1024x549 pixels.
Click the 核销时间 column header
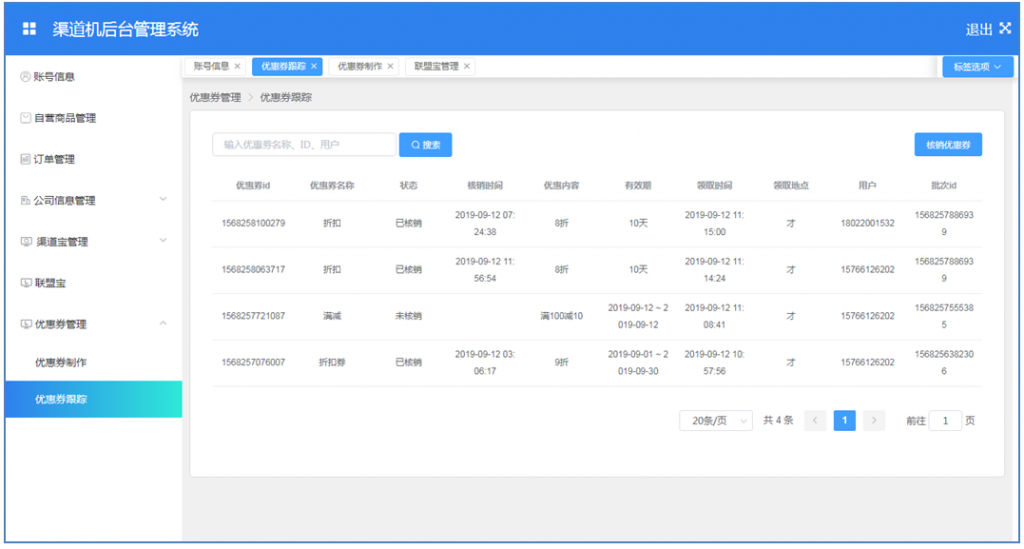coord(485,185)
